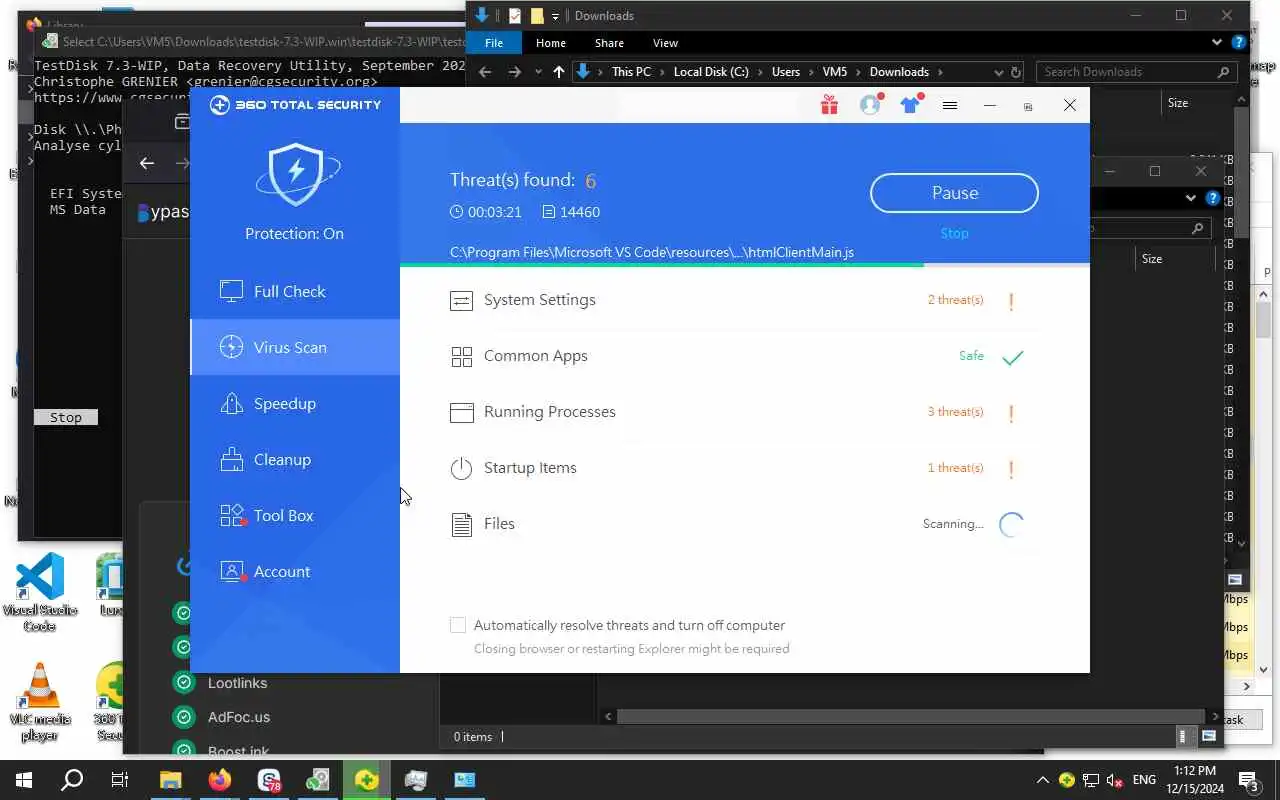Open recent locations dropdown in Explorer

click(x=538, y=72)
